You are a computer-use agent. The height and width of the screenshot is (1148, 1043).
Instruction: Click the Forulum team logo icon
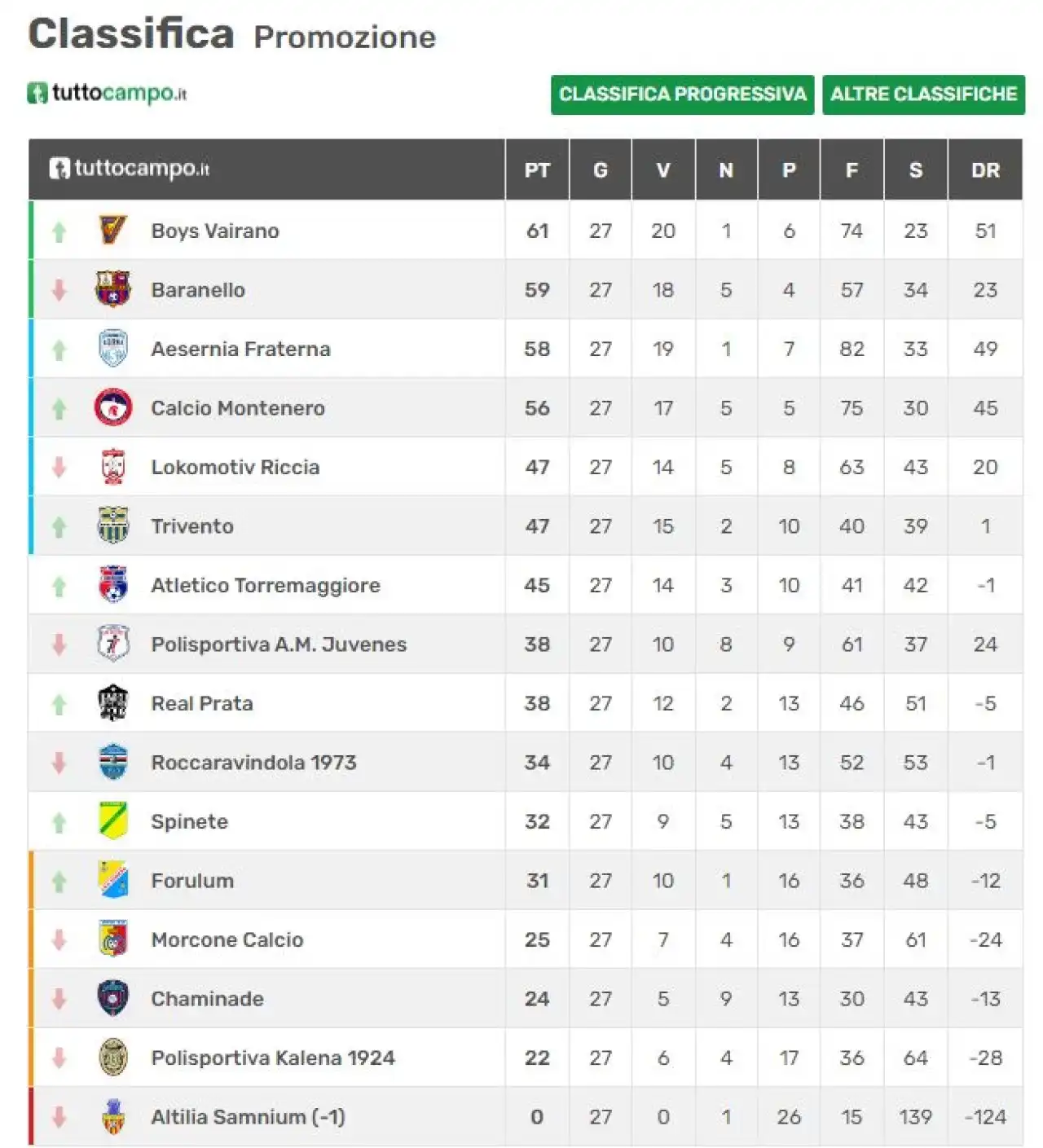pos(113,880)
